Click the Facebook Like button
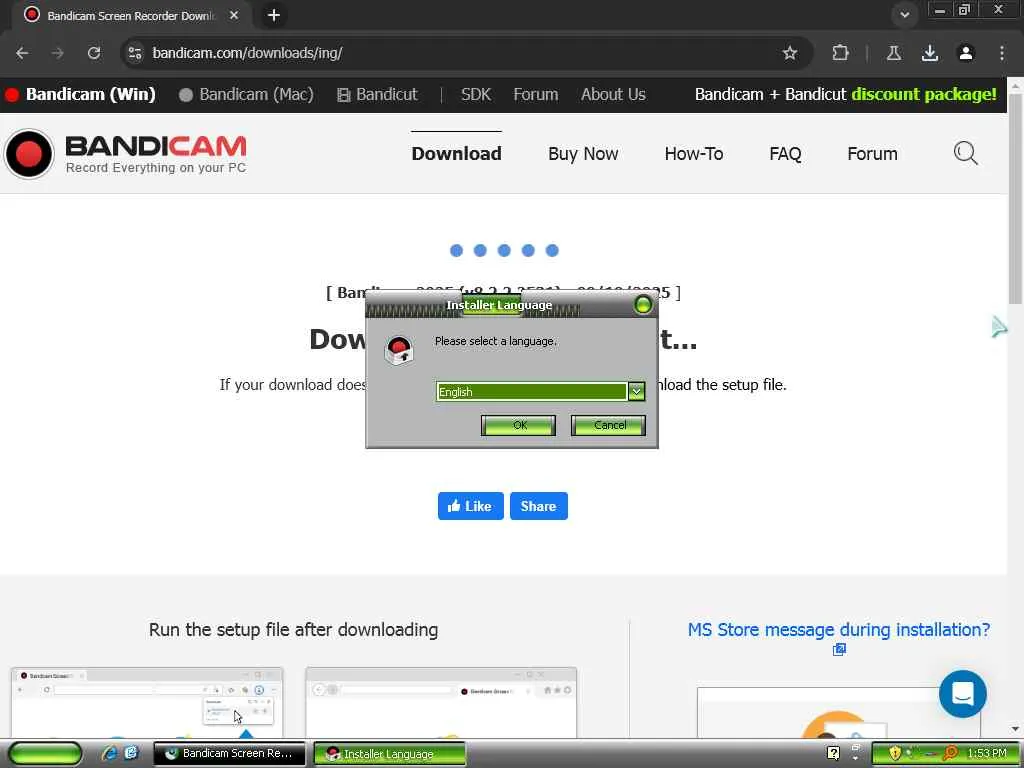This screenshot has width=1024, height=768. coord(470,506)
